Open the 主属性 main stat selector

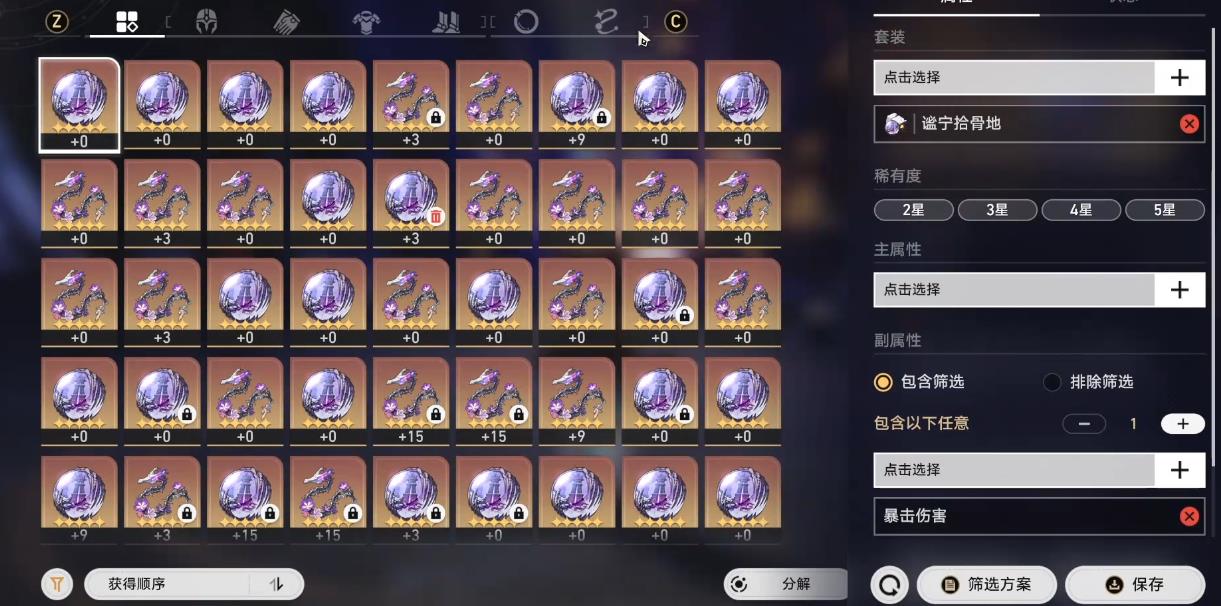tap(1039, 289)
